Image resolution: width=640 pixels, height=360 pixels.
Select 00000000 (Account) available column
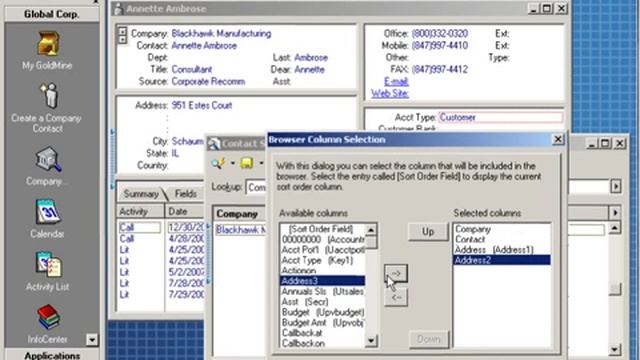[322, 239]
